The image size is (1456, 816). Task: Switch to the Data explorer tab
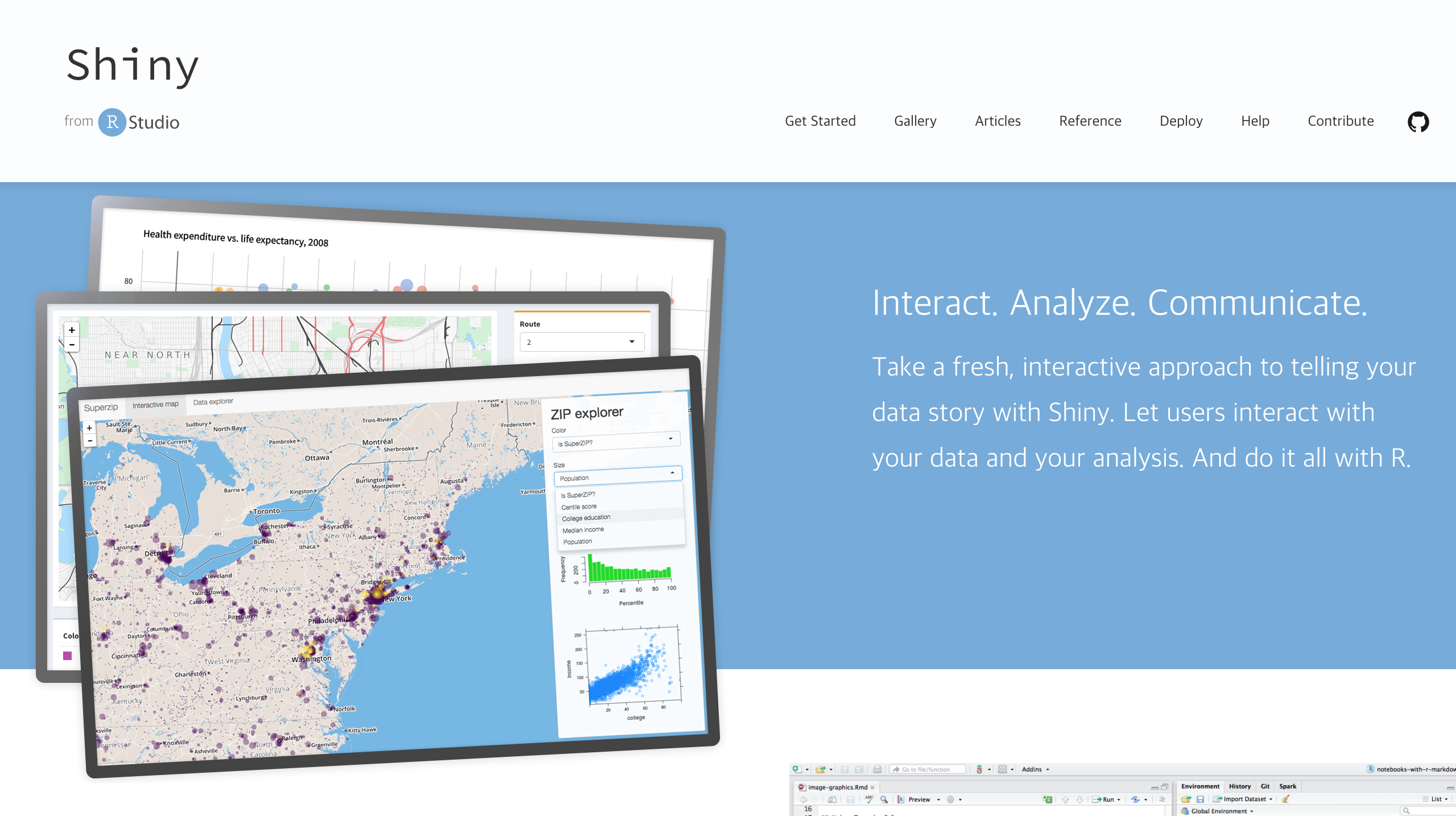[x=213, y=402]
